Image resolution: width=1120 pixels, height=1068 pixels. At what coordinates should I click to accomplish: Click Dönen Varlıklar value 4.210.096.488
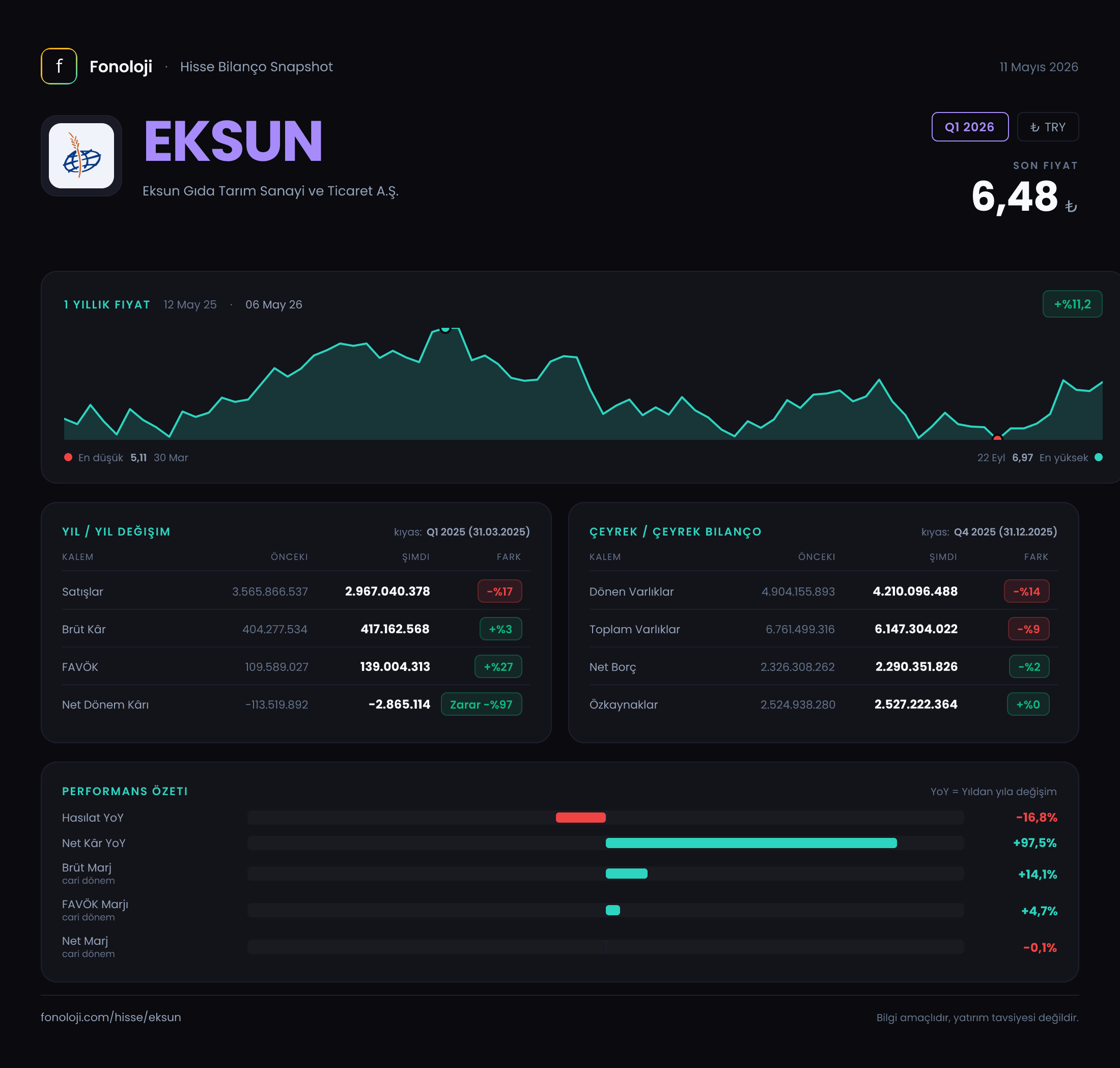(915, 591)
